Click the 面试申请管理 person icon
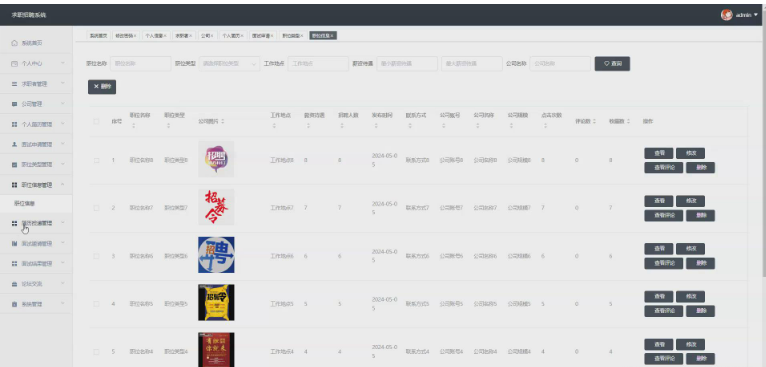Image resolution: width=766 pixels, height=367 pixels. pyautogui.click(x=15, y=144)
